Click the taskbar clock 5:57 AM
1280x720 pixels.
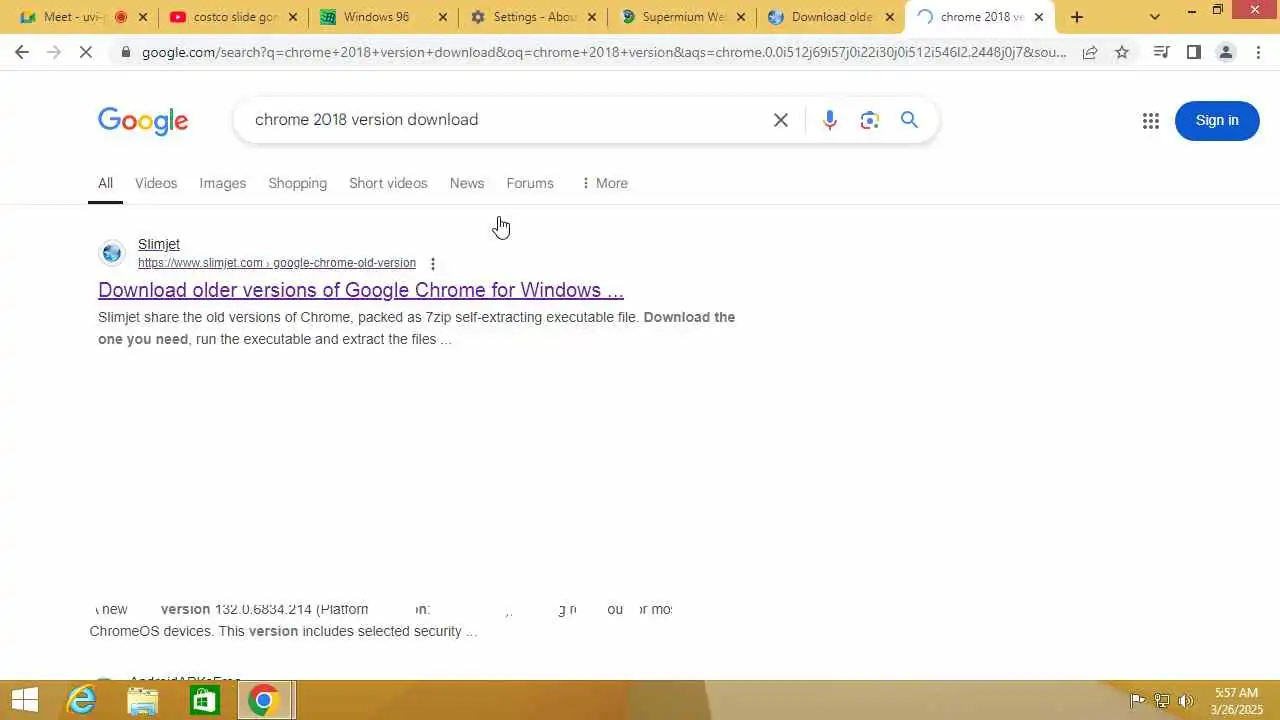1236,692
